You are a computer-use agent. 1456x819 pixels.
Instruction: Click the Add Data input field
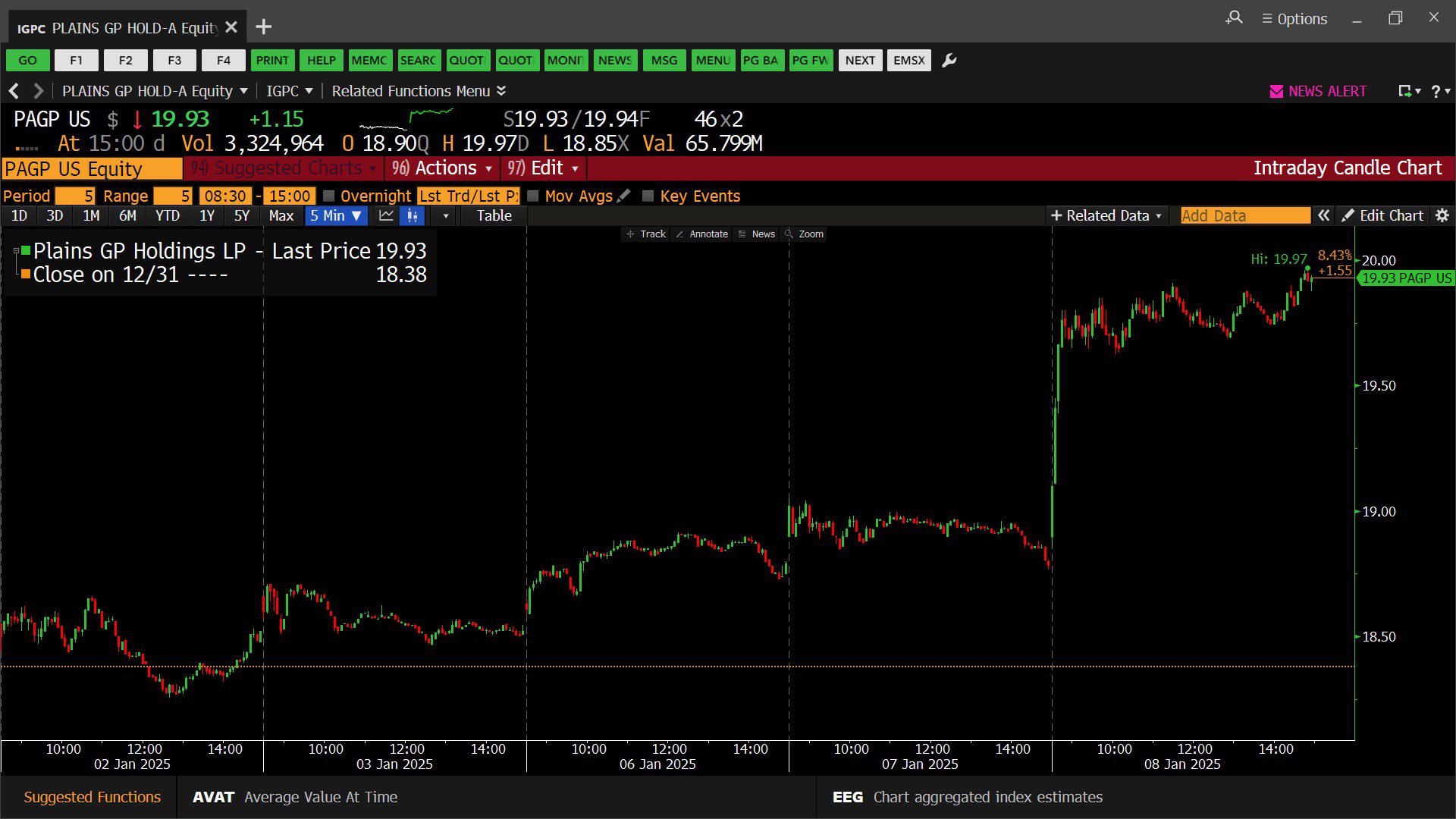coord(1244,216)
